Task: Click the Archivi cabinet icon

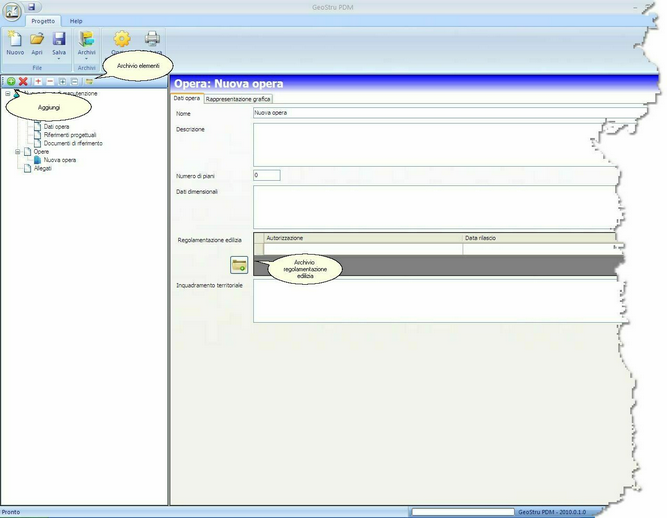Action: pos(86,39)
